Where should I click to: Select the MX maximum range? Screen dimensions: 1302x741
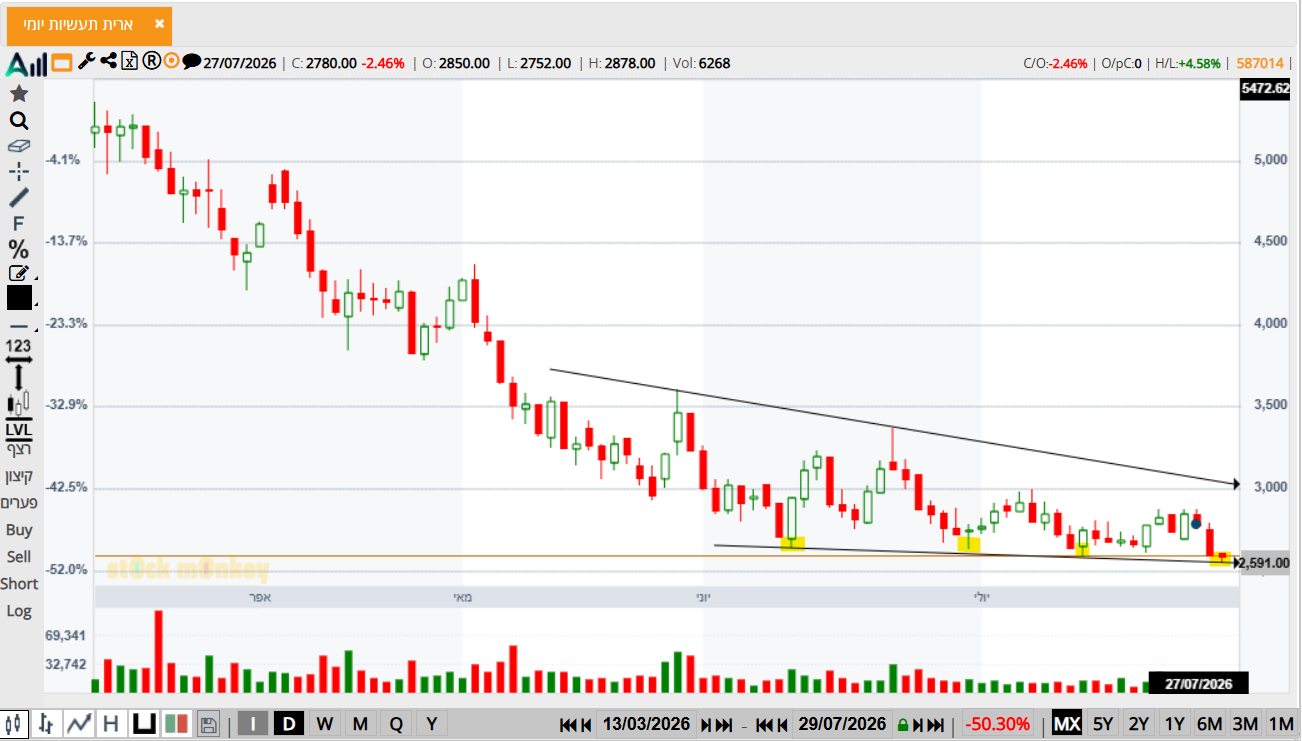pos(1067,724)
